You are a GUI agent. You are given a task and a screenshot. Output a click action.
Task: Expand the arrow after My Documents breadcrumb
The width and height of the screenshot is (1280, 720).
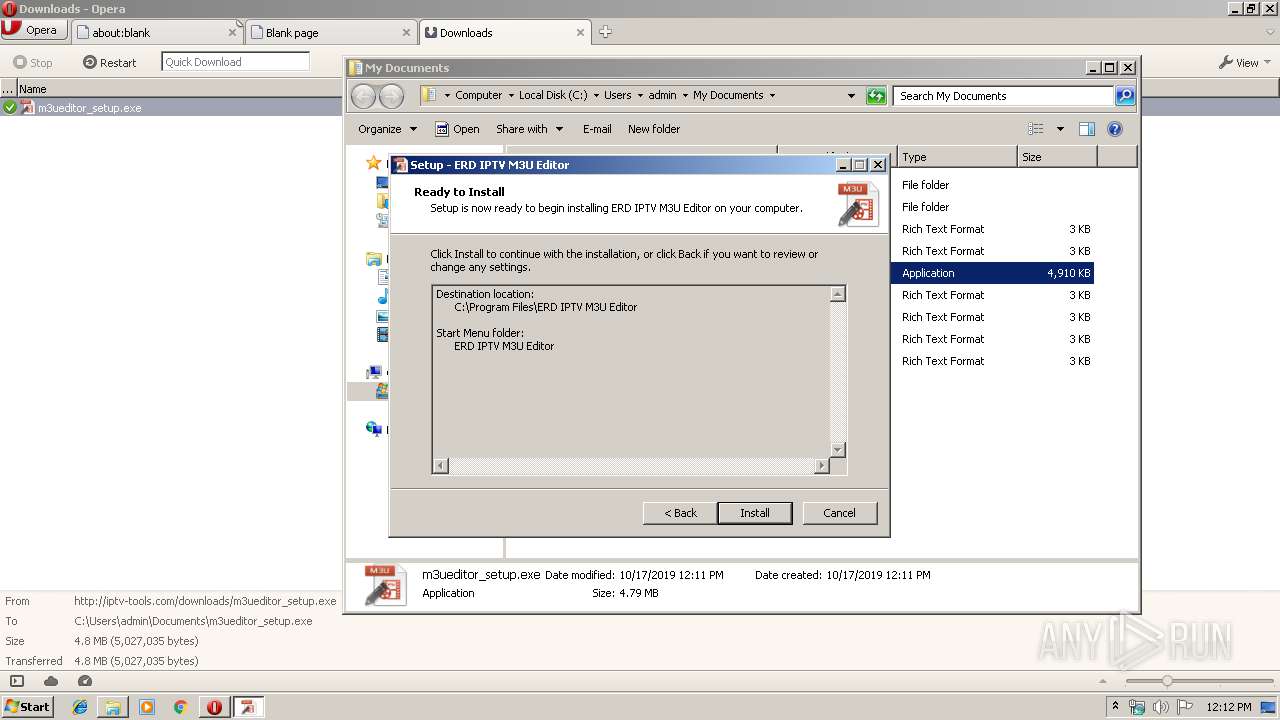click(x=772, y=96)
